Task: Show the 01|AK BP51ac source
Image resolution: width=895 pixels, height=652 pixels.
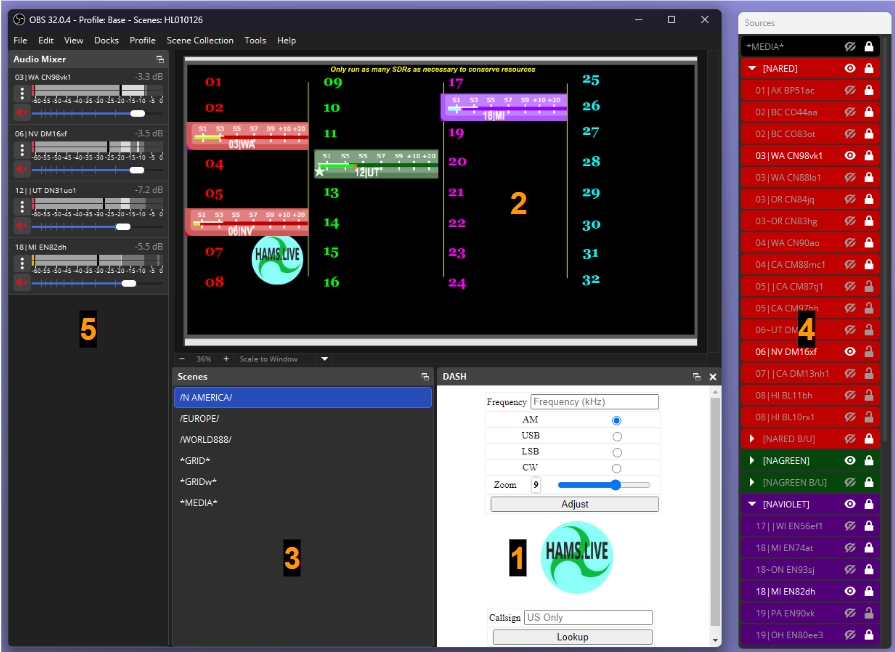Action: (848, 90)
